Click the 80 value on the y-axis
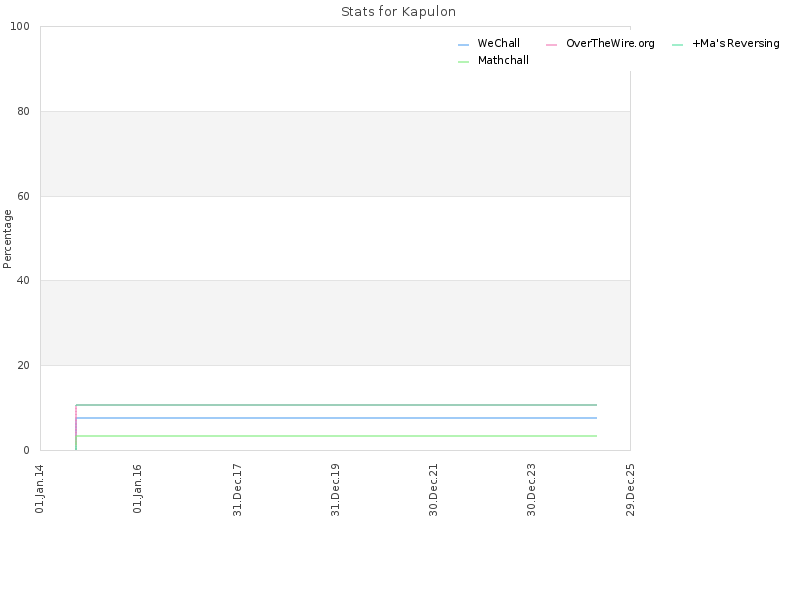Viewport: 800px width, 600px height. (x=23, y=111)
